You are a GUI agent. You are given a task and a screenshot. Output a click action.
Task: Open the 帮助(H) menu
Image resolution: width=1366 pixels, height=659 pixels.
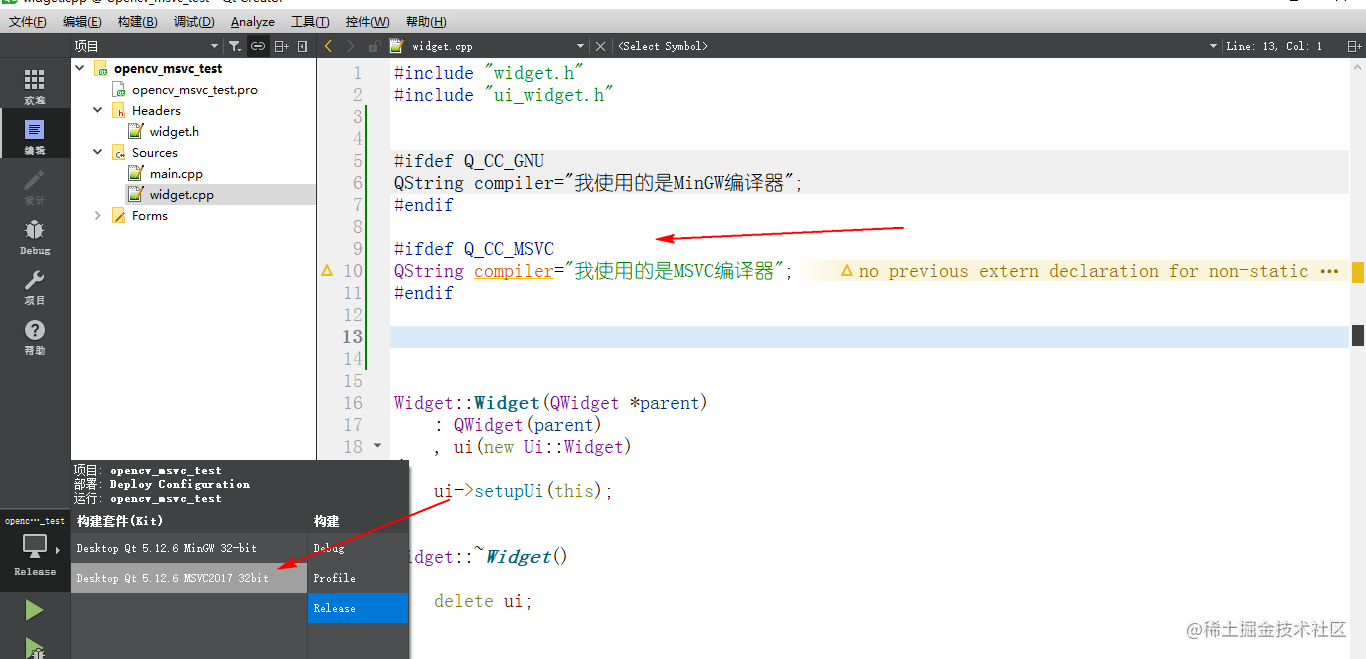(x=427, y=21)
